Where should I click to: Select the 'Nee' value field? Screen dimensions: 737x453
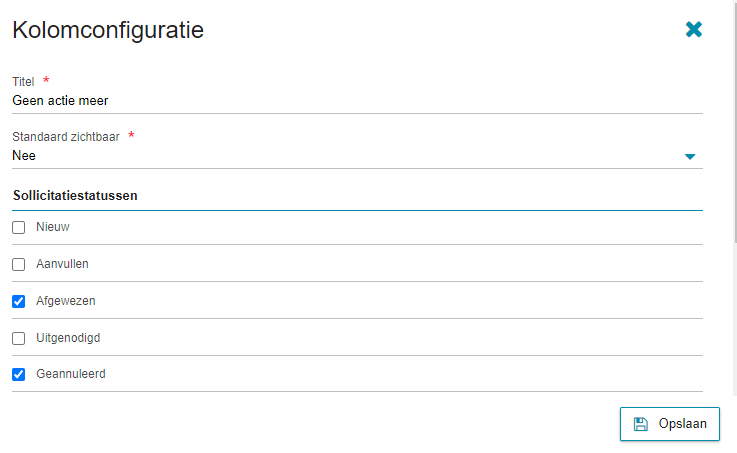357,156
